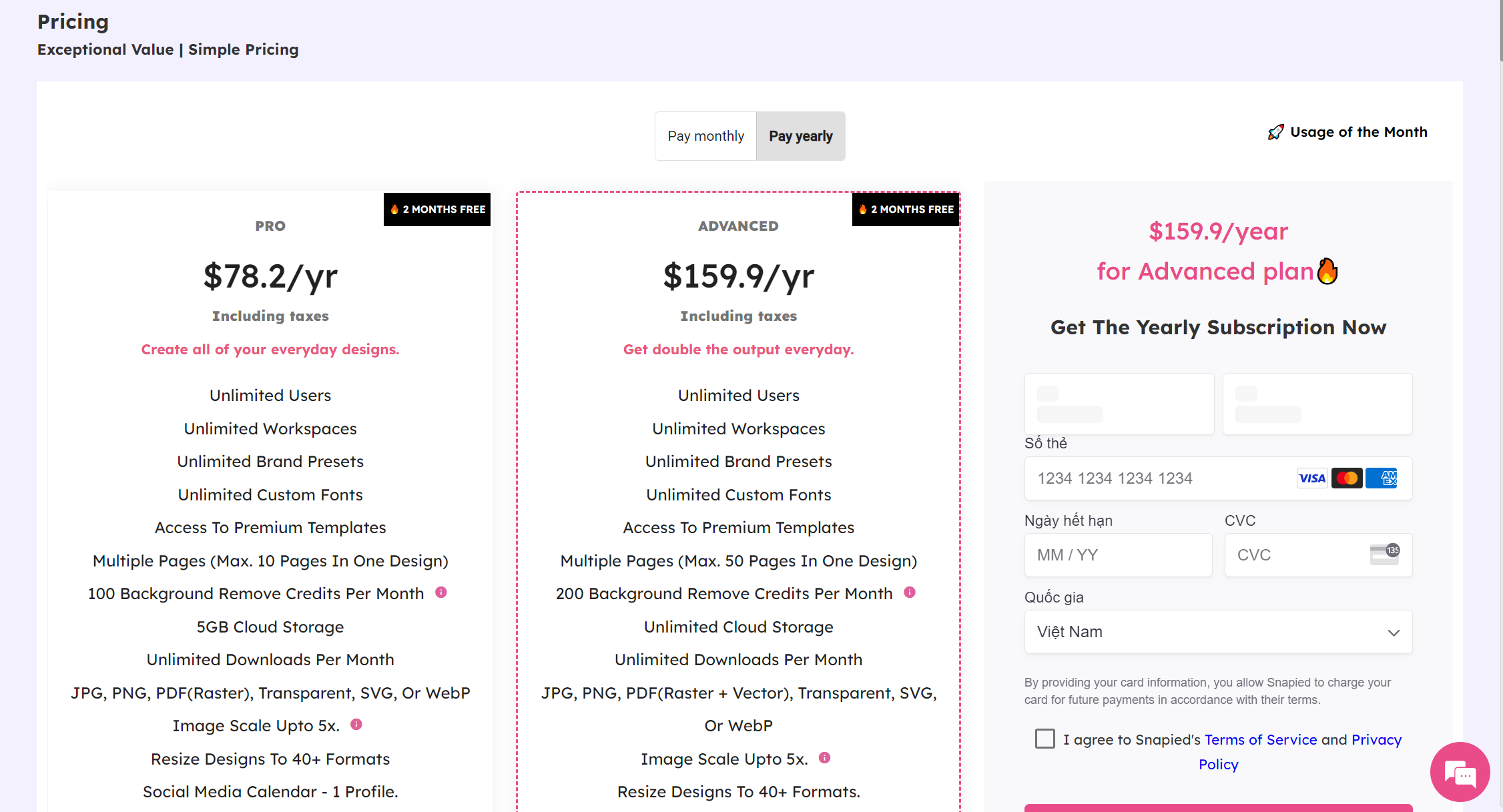Click the American Express logo
1503x812 pixels.
pyautogui.click(x=1382, y=478)
